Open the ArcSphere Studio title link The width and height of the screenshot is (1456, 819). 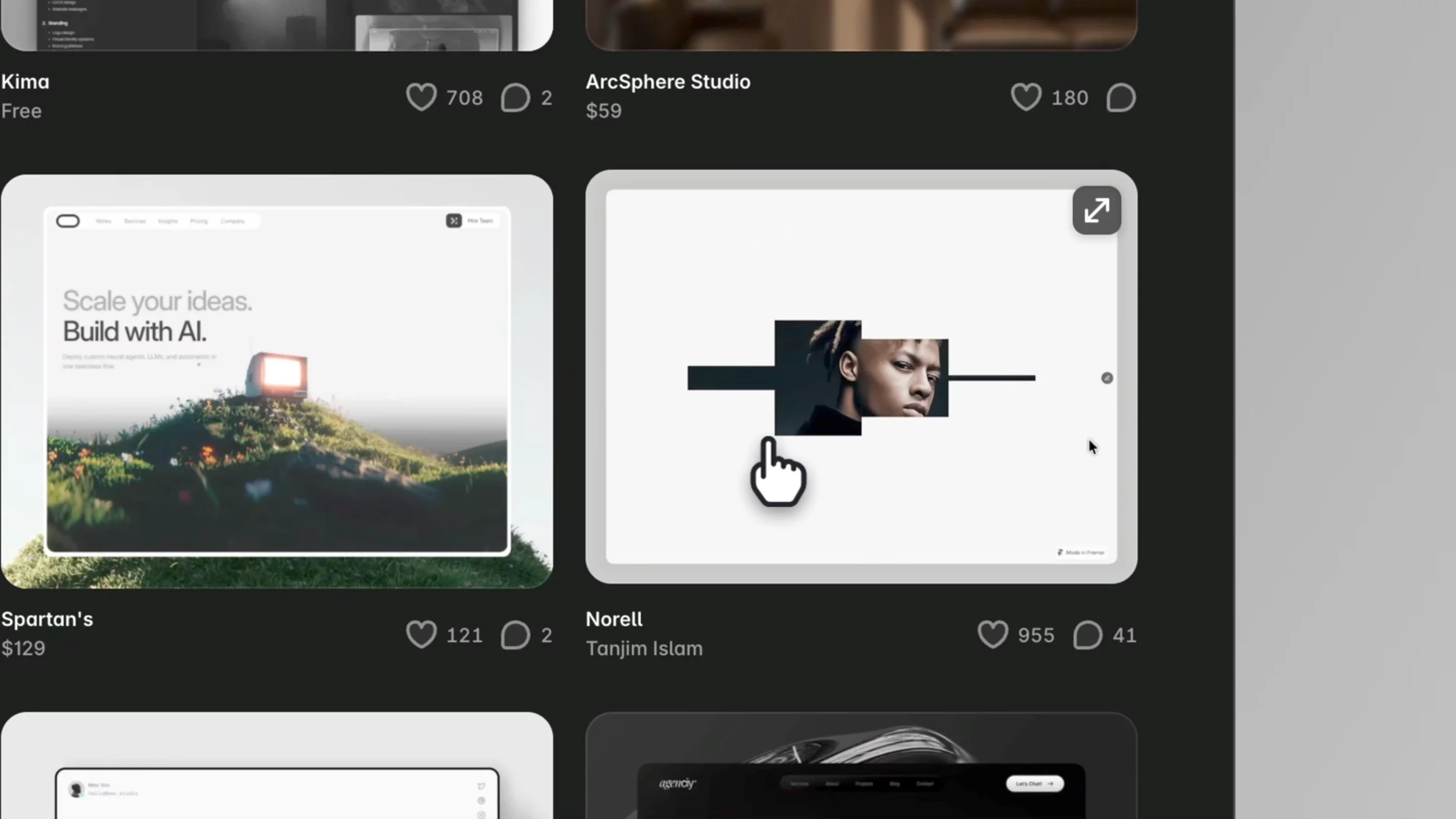[668, 82]
